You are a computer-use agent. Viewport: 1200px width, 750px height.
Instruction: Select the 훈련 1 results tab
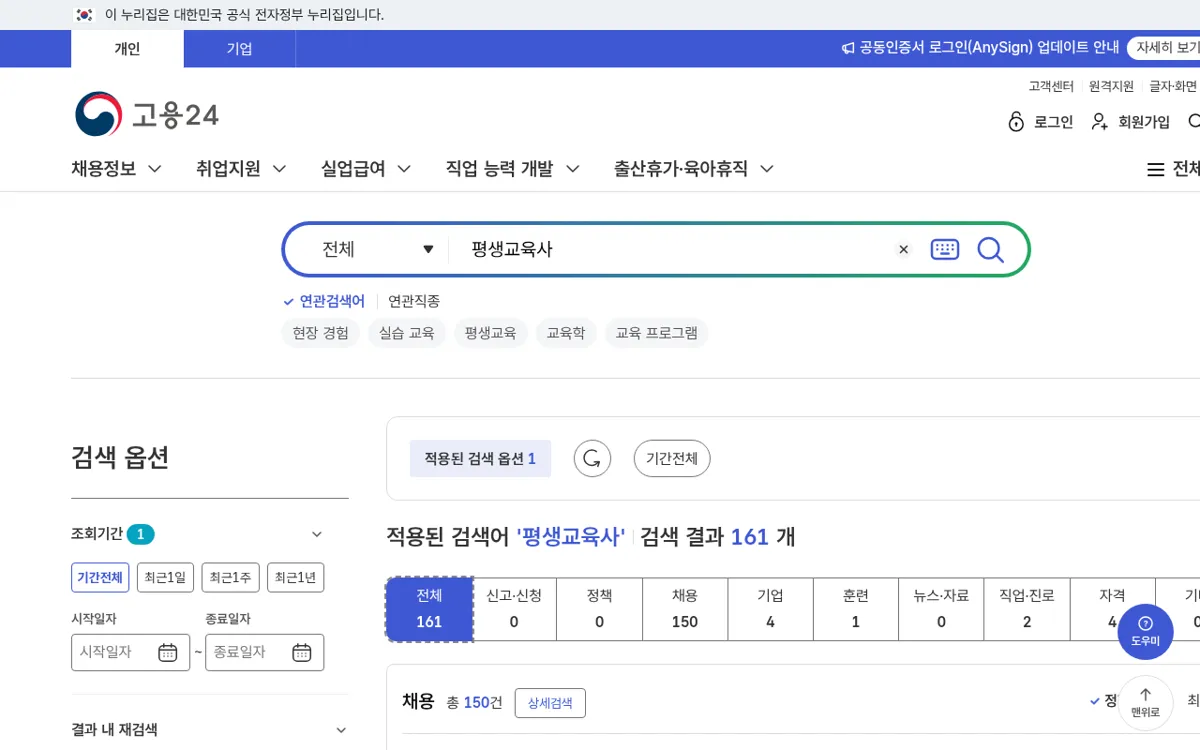pos(856,609)
